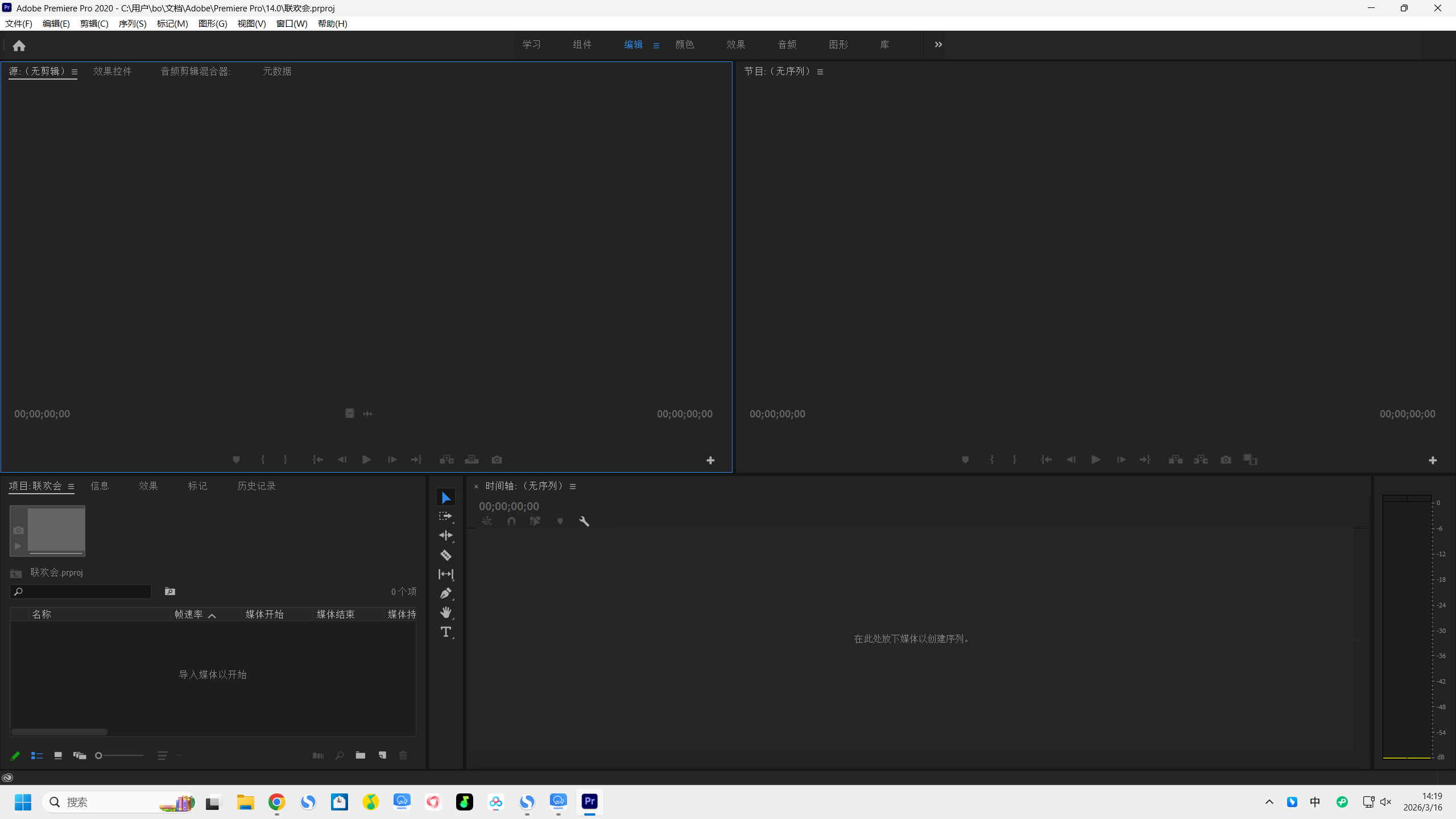Open the 项目:联欢会 panel menu

click(x=71, y=486)
